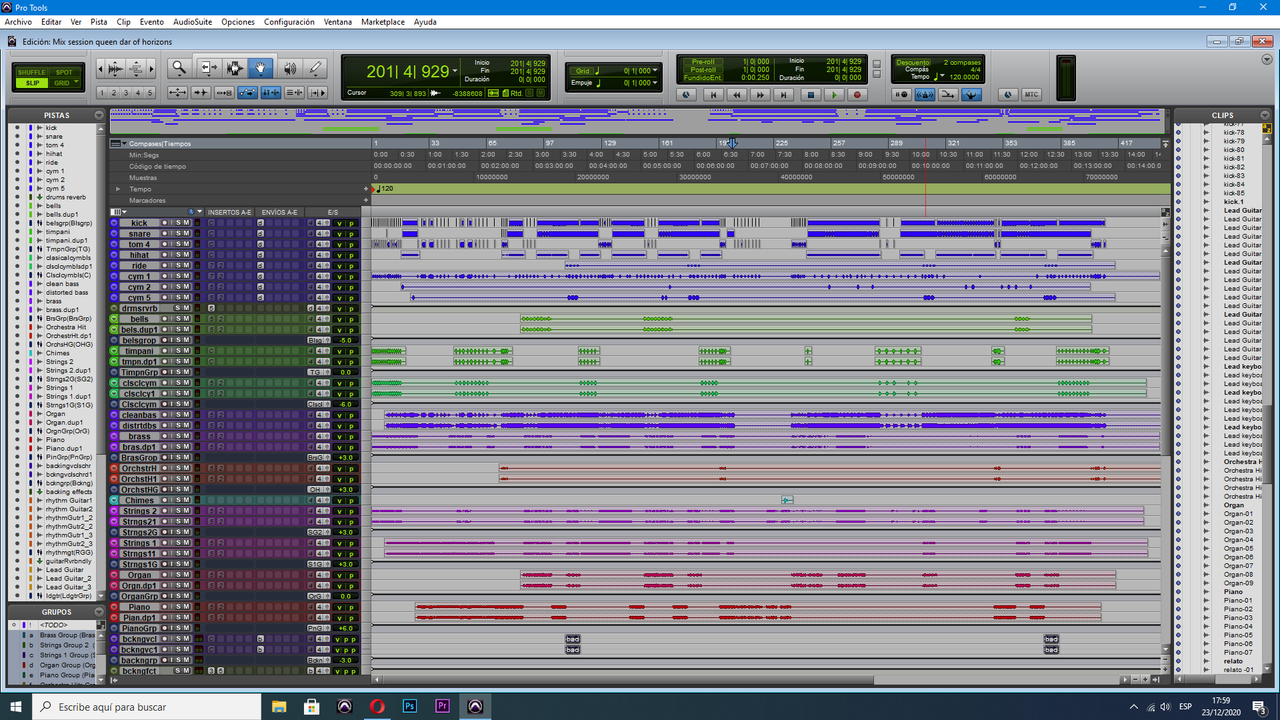Open the Clip menu
This screenshot has height=720, width=1280.
pos(124,21)
